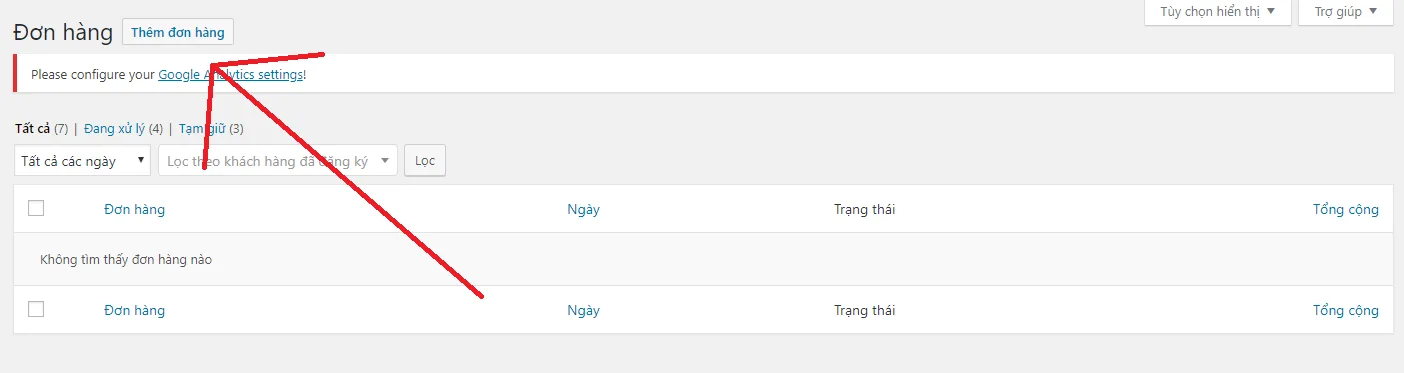Click Đơn hàng column in table footer

(134, 310)
